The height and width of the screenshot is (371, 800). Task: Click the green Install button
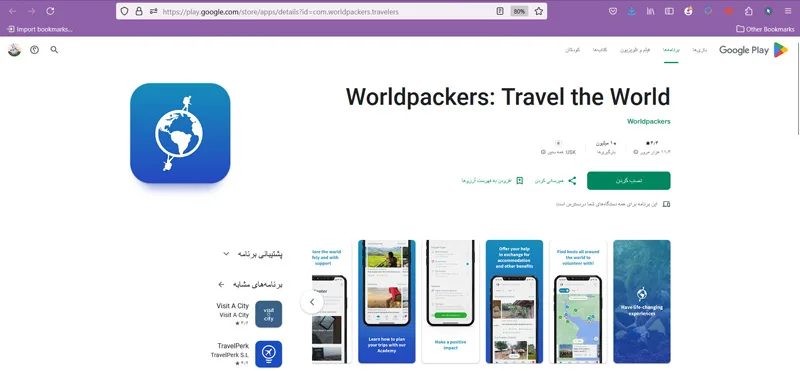click(x=629, y=181)
